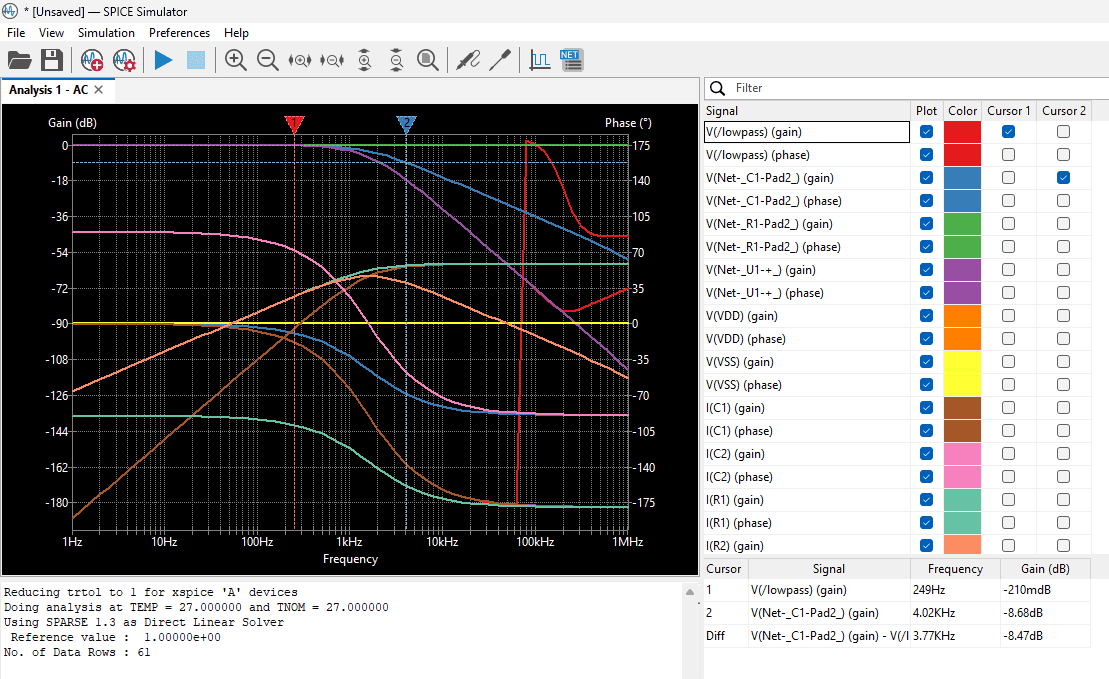Screen dimensions: 1109x679
Task: Disable Cursor 1 for V(/lowpass) (gain)
Action: click(1009, 132)
